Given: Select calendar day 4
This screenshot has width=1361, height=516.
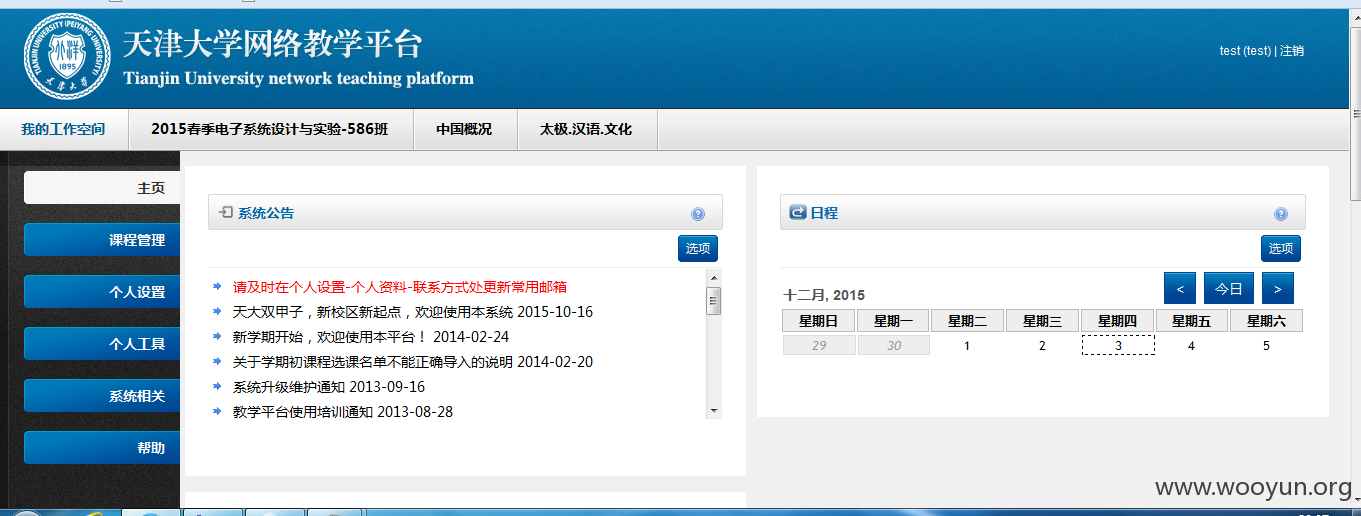Looking at the screenshot, I should coord(1191,346).
